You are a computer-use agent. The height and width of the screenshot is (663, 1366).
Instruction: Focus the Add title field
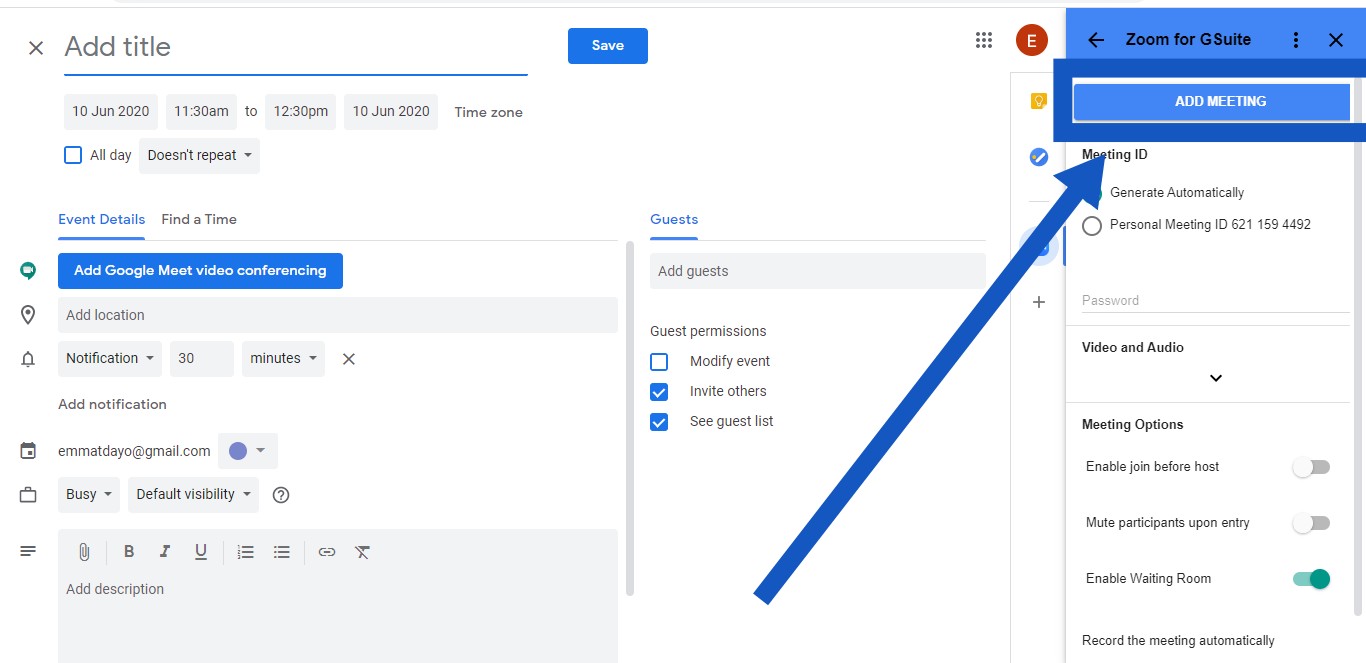tap(296, 48)
